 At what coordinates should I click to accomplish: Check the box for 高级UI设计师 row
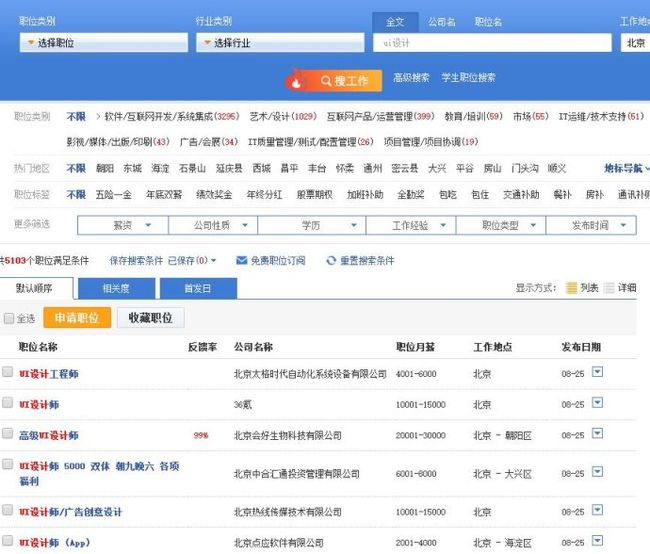pos(7,433)
